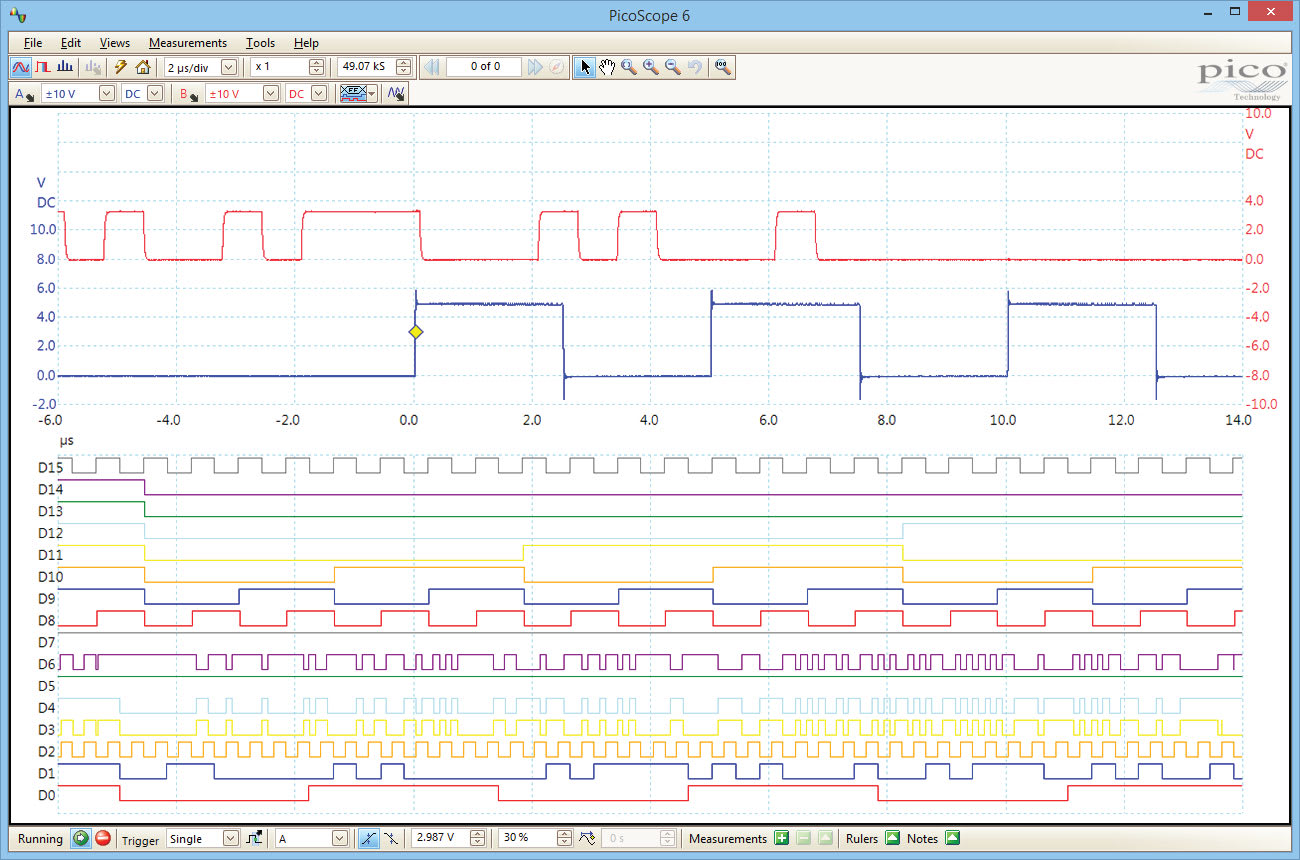Viewport: 1300px width, 860px height.
Task: Click the Undo Zoom icon
Action: pos(694,67)
